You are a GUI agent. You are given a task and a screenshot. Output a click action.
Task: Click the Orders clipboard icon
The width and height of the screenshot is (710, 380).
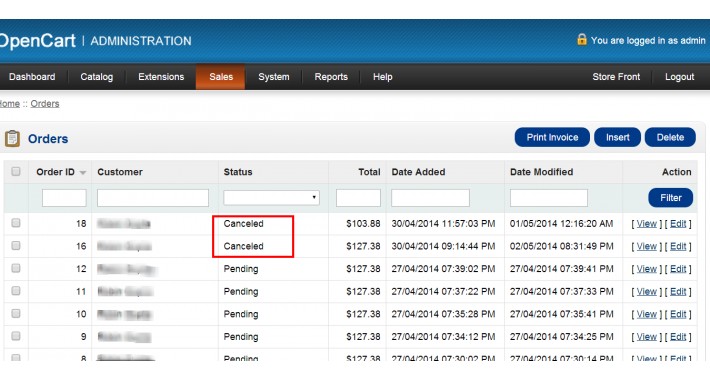click(12, 138)
